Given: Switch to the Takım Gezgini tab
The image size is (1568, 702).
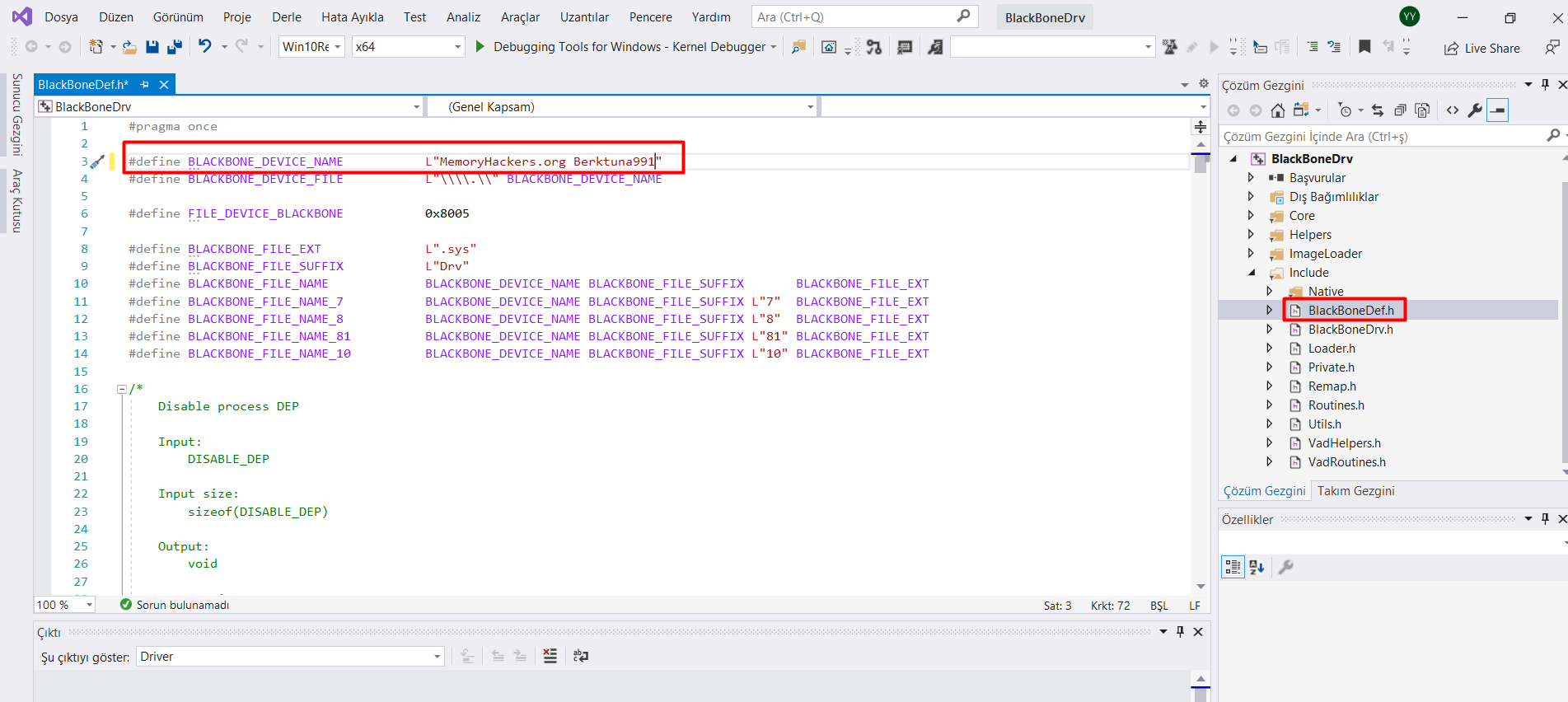Looking at the screenshot, I should 1356,491.
